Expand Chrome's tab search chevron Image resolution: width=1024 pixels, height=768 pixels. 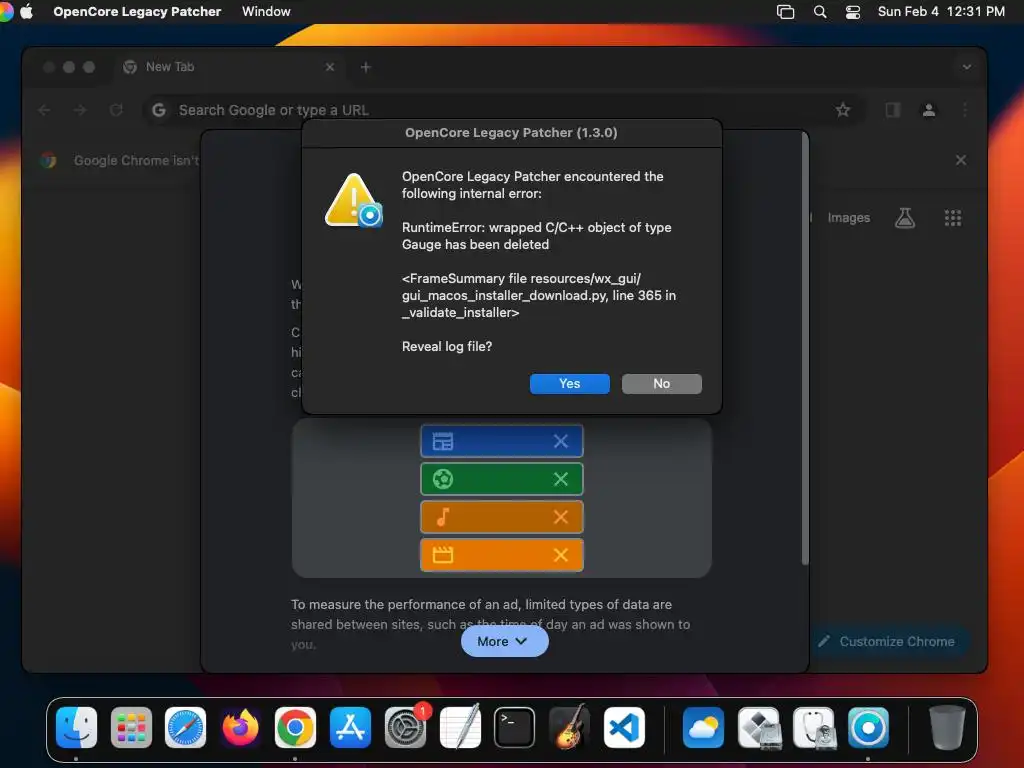click(x=967, y=67)
